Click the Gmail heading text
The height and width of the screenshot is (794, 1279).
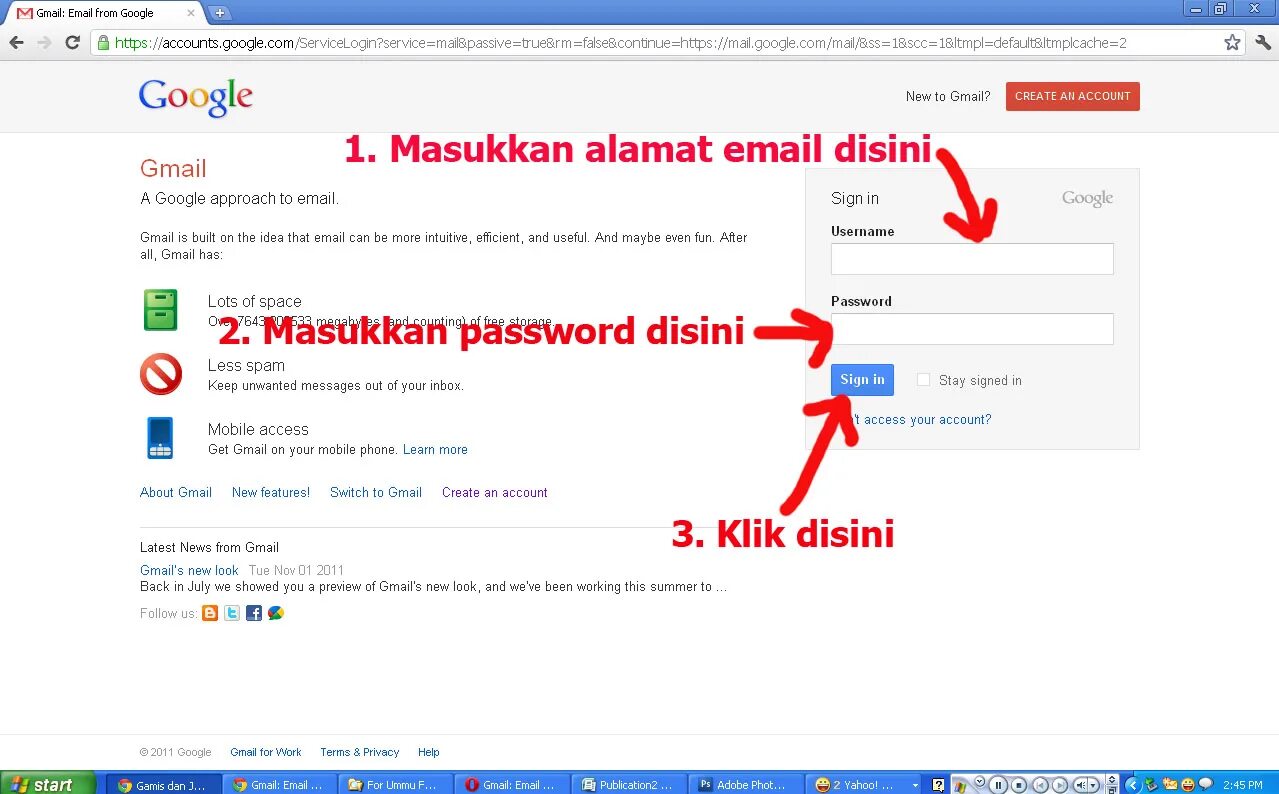pos(173,168)
